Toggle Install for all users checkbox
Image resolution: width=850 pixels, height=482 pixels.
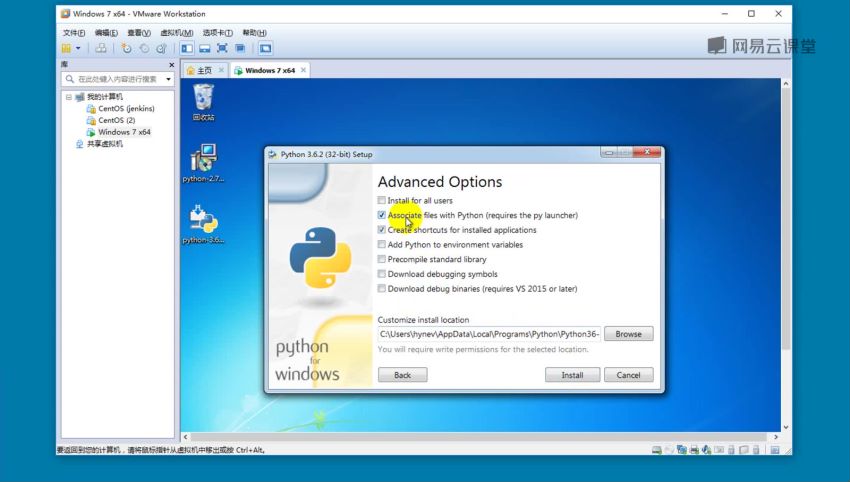click(382, 201)
